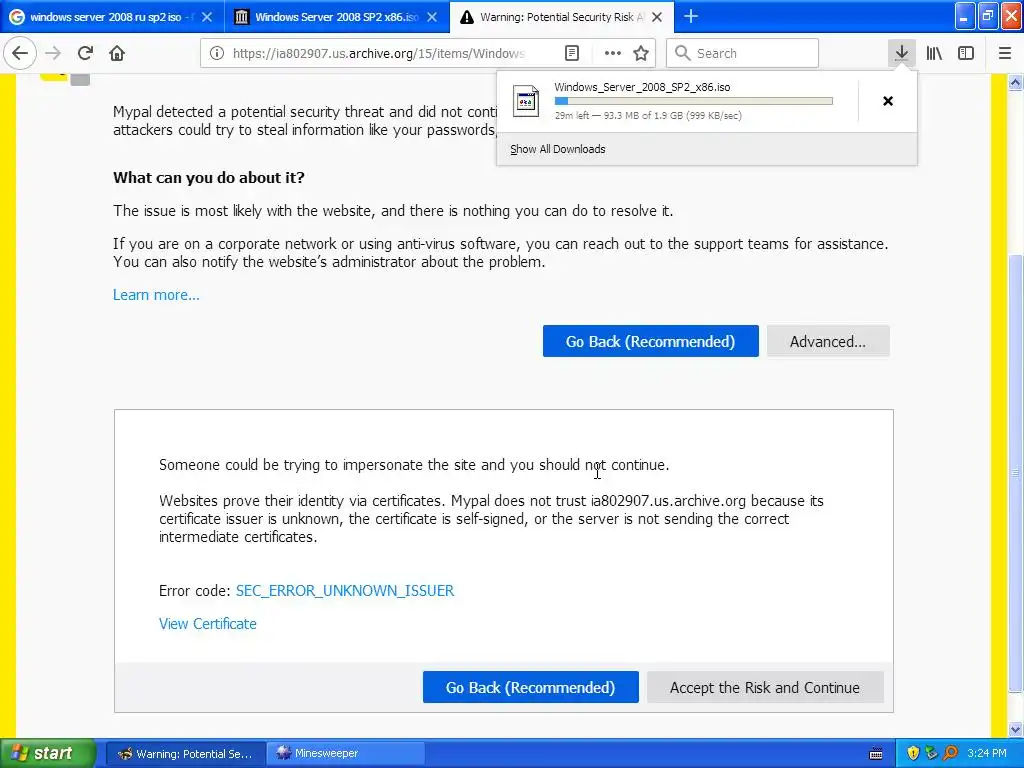The height and width of the screenshot is (768, 1024).
Task: Open the Home page icon
Action: coord(117,53)
